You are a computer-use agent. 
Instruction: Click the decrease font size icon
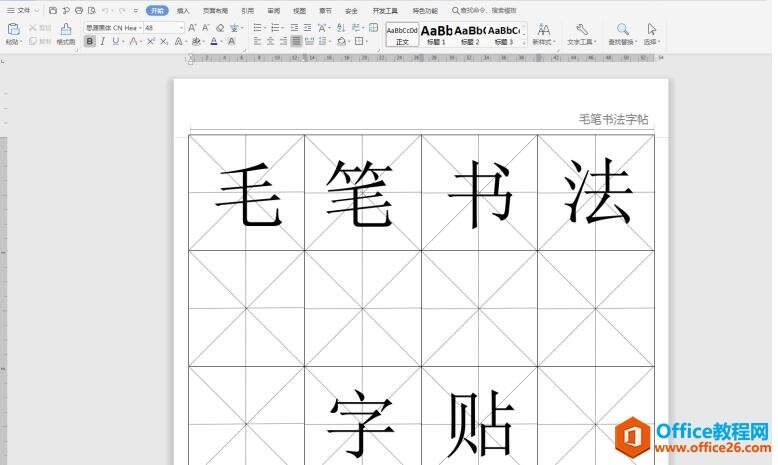coord(205,28)
